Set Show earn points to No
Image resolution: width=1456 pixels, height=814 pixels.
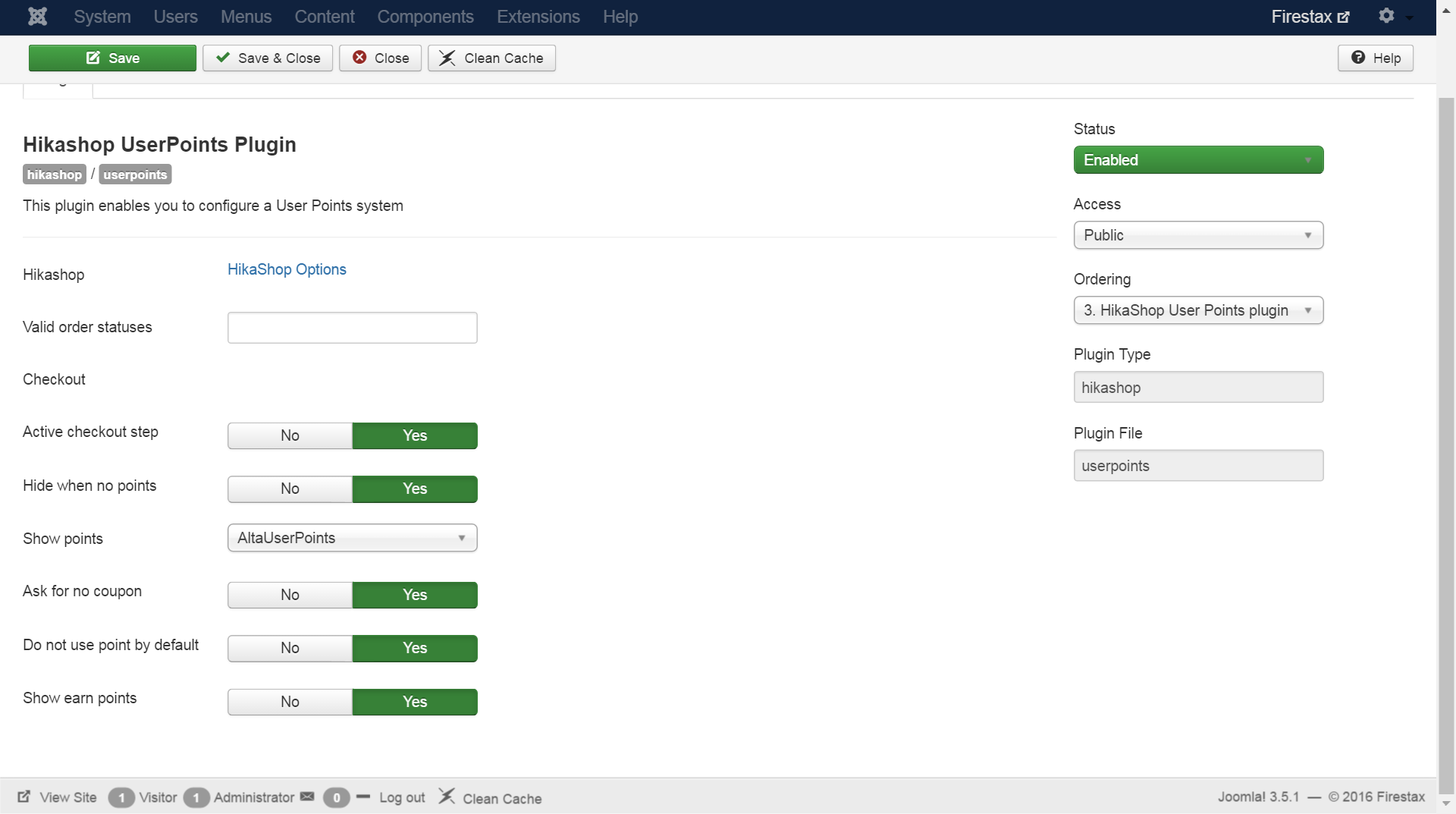click(290, 702)
